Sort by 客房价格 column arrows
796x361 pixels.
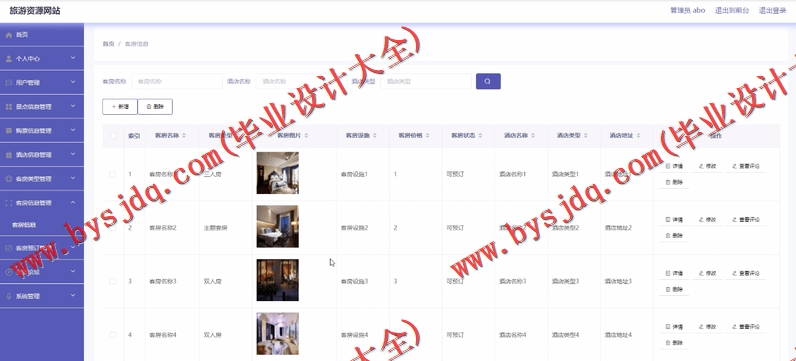coord(427,136)
